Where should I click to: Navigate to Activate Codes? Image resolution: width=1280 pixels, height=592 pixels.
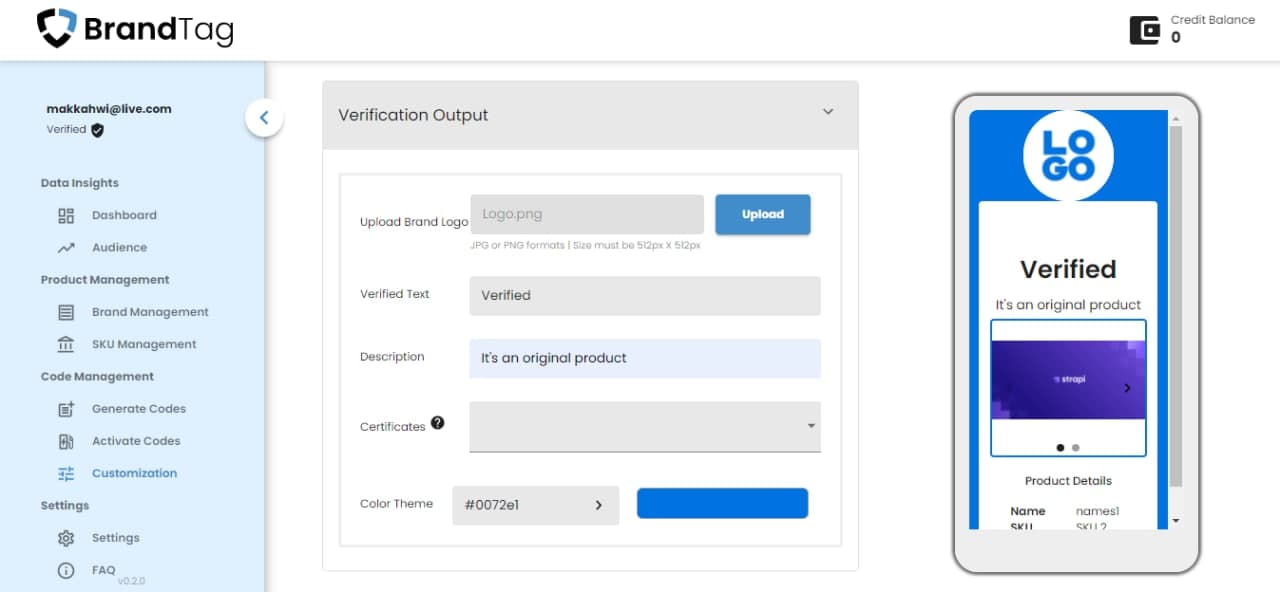pos(136,441)
